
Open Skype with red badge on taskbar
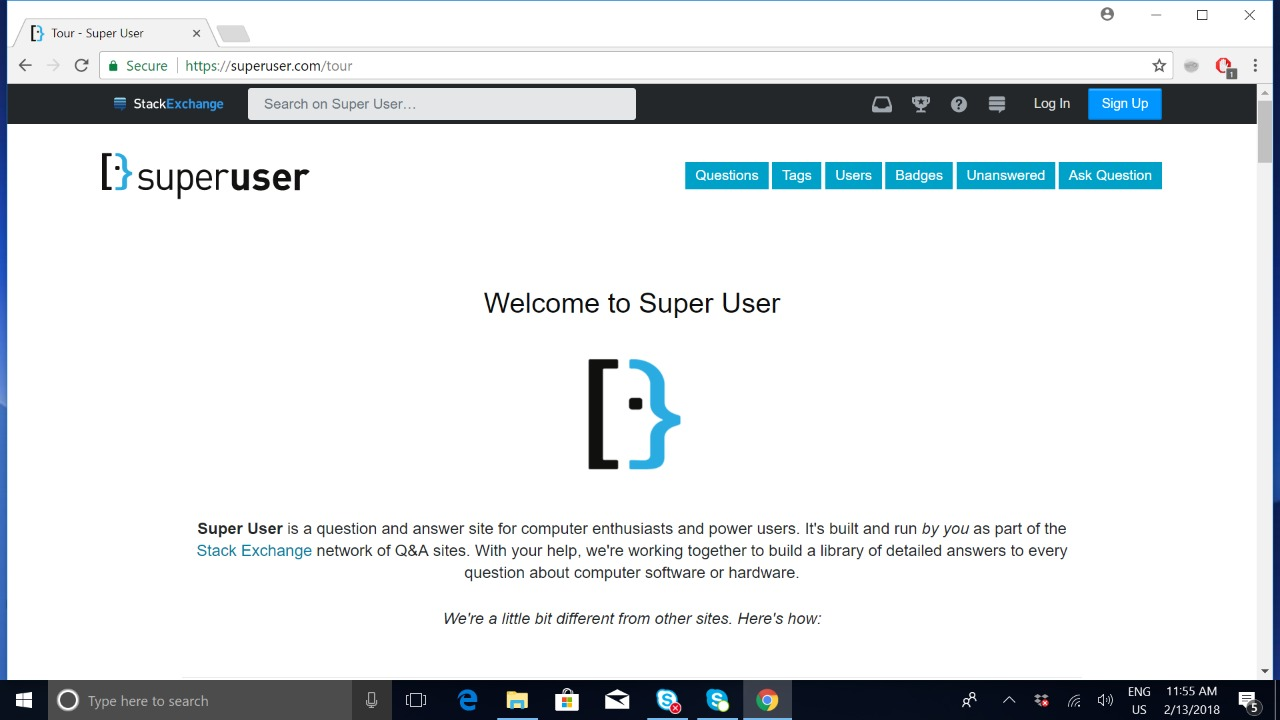pos(667,700)
